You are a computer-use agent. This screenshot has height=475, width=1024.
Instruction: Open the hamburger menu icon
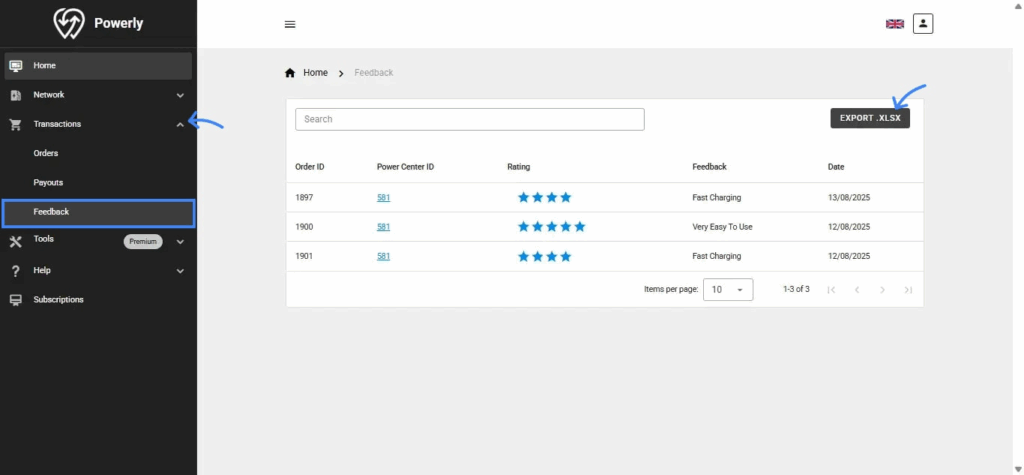click(290, 24)
